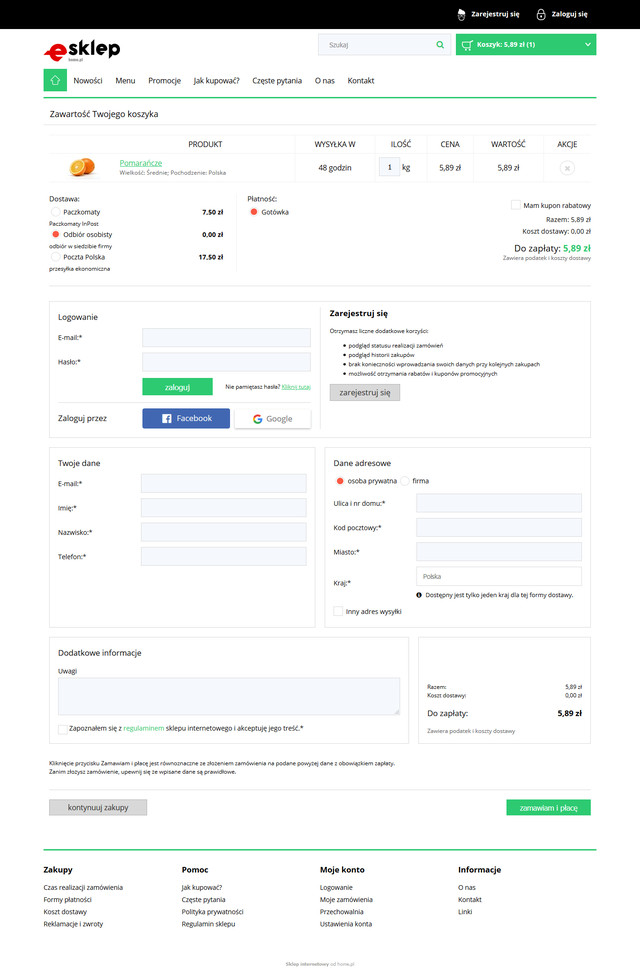This screenshot has height=969, width=640.
Task: Log in with the Google button
Action: [x=272, y=418]
